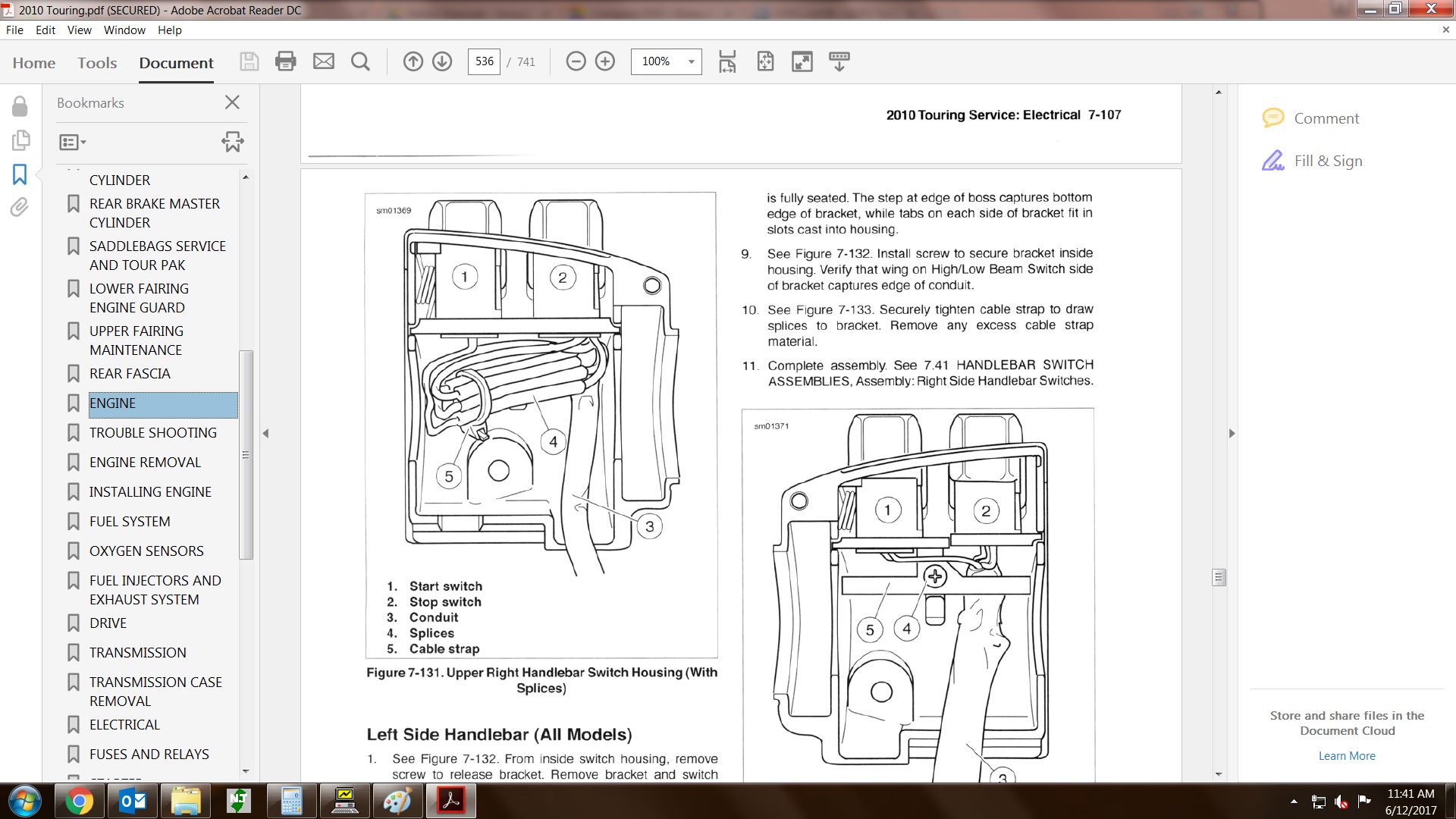Click the Print file icon
Viewport: 1456px width, 819px height.
click(286, 61)
